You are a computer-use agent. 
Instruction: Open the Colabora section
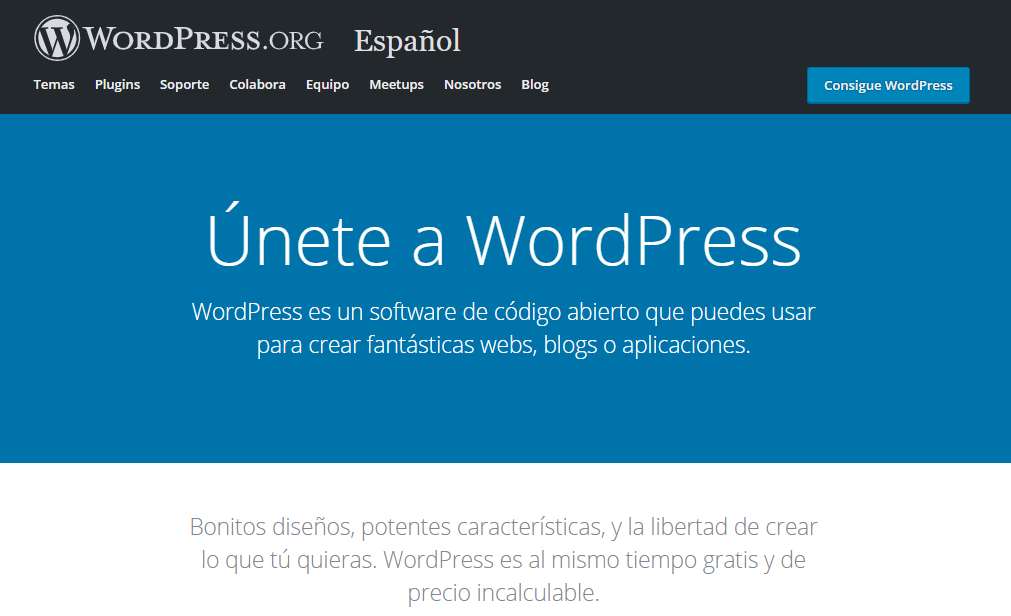point(257,85)
